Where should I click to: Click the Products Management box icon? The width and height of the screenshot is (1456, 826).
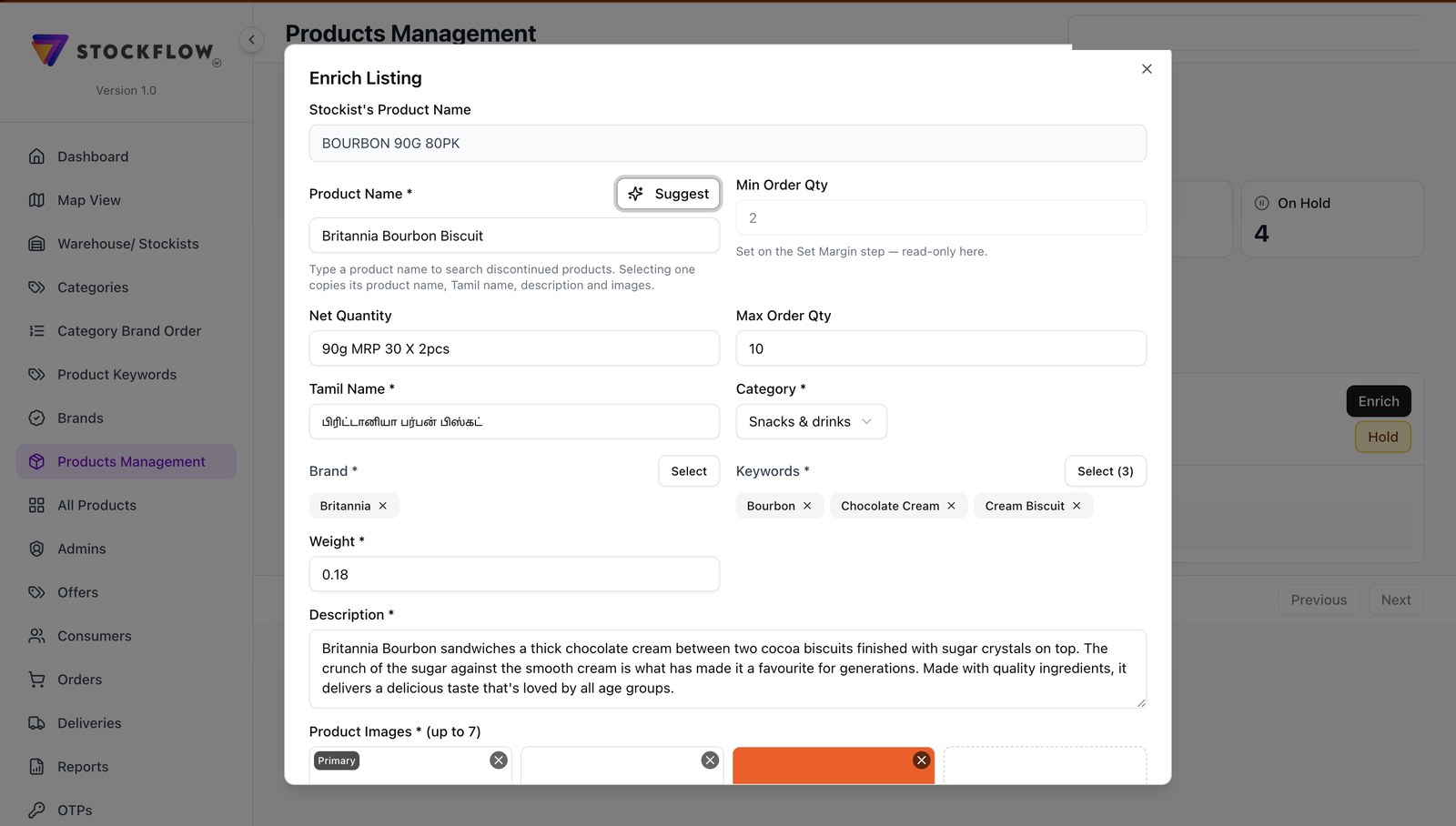(36, 462)
